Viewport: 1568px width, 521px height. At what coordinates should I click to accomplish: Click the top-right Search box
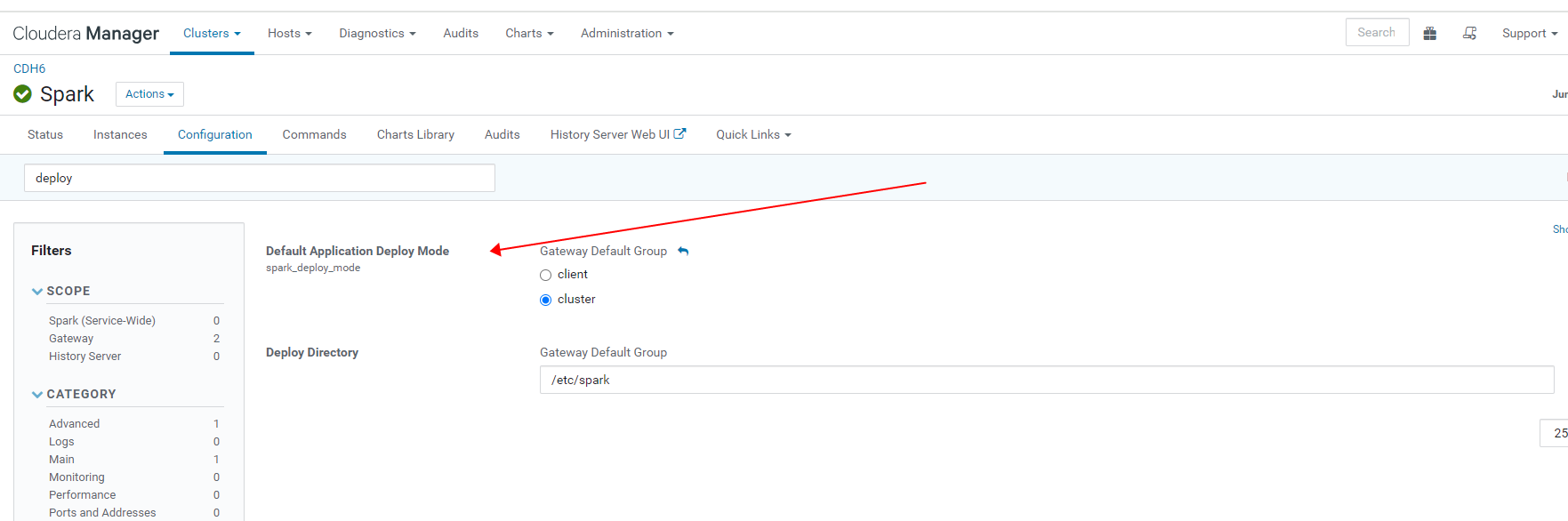tap(1377, 32)
